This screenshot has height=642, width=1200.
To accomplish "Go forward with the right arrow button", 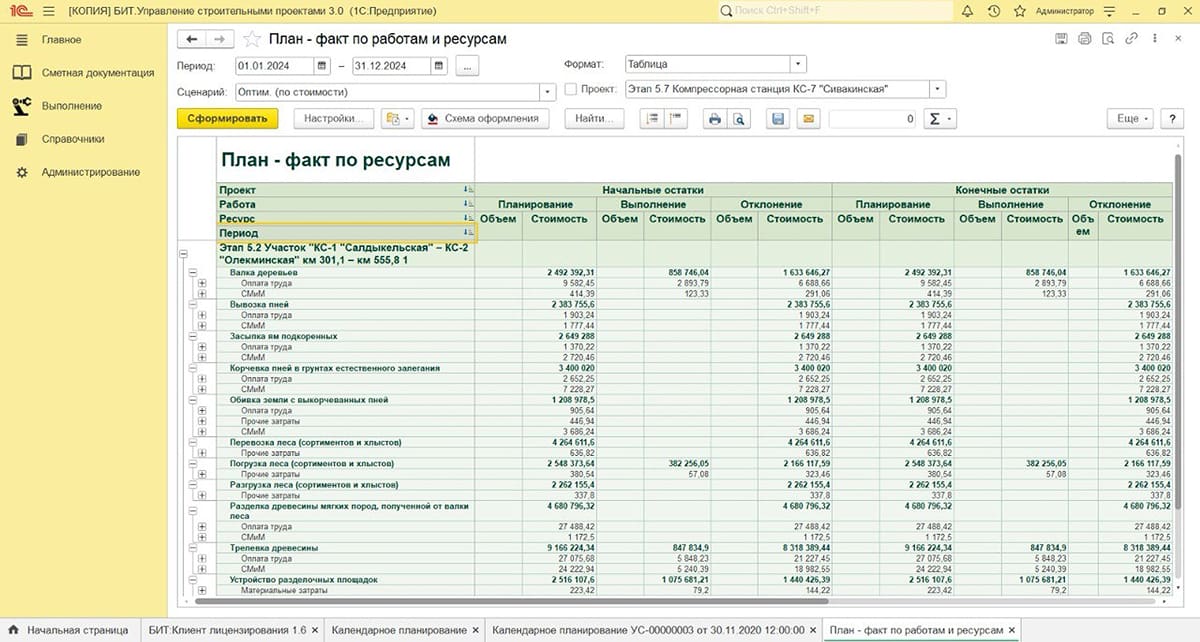I will (x=220, y=39).
